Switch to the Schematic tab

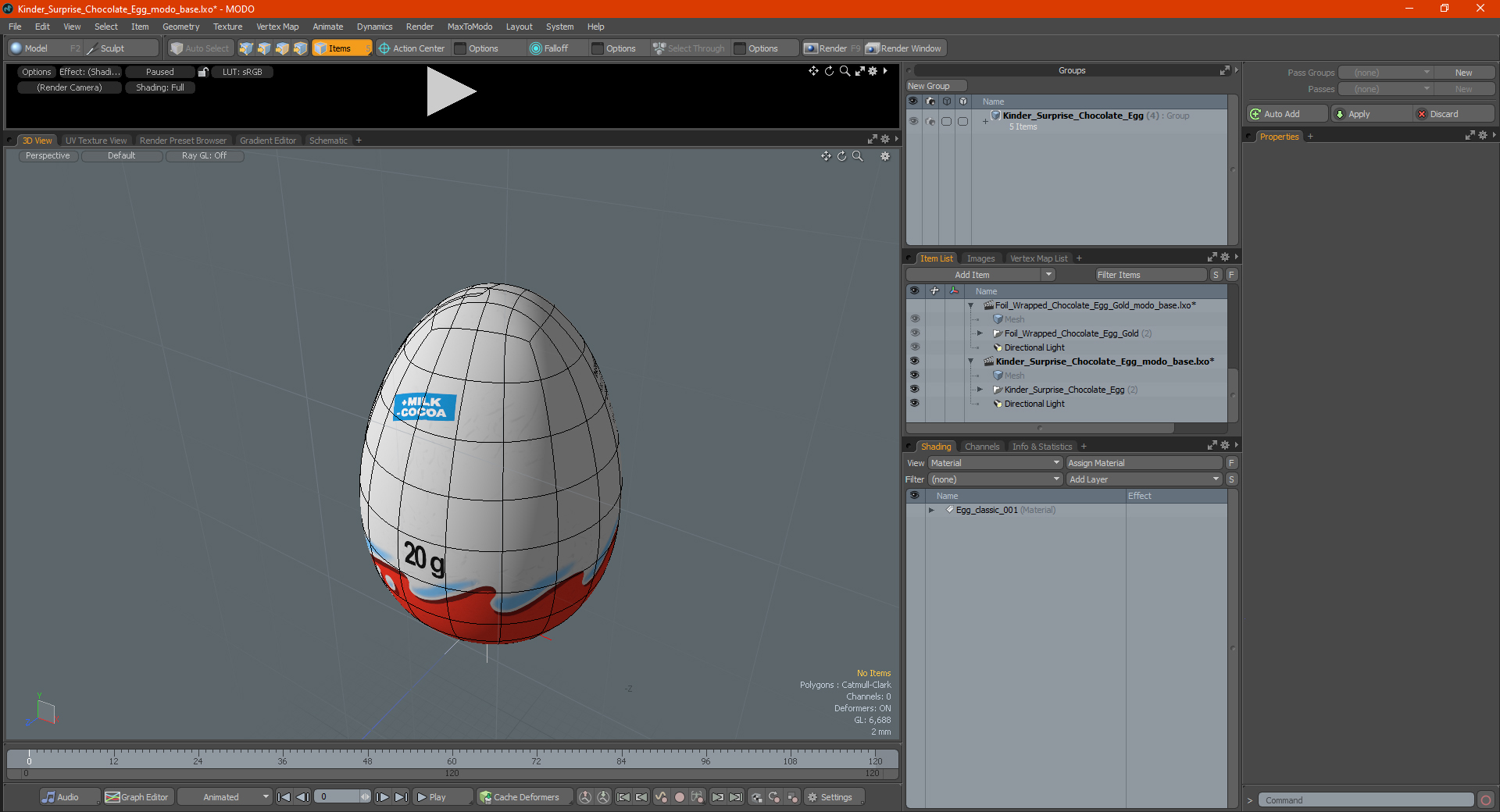point(328,141)
